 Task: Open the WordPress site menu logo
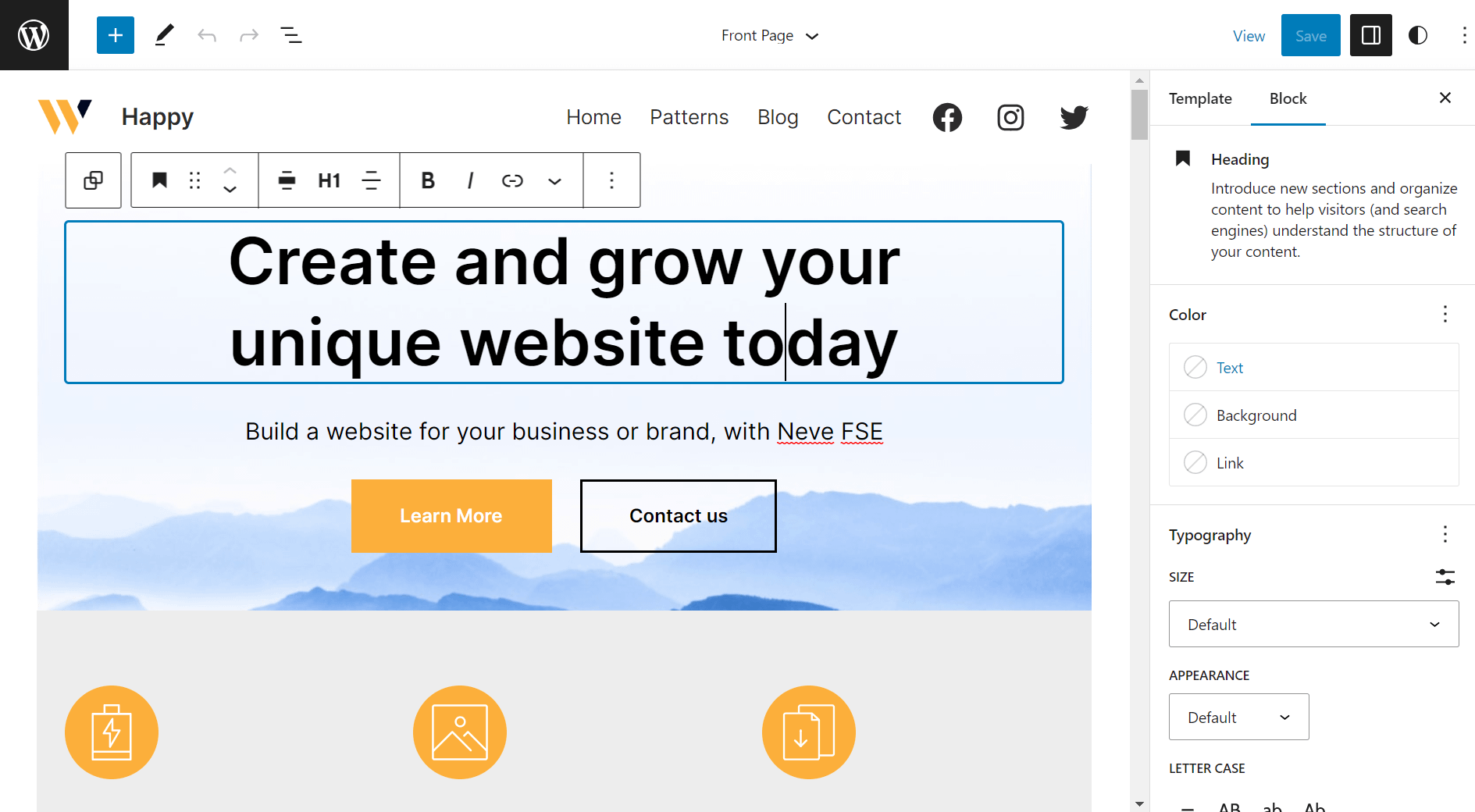pyautogui.click(x=34, y=35)
